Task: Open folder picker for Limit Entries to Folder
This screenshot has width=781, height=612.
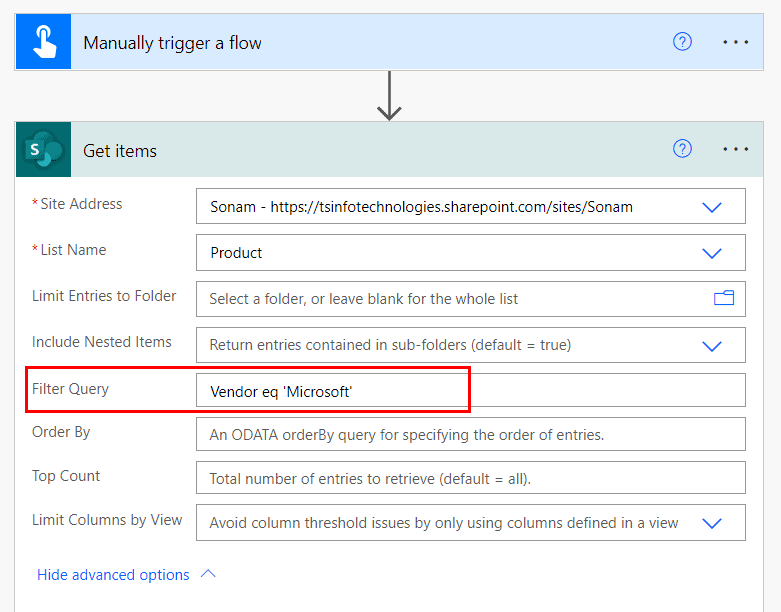Action: [x=724, y=298]
